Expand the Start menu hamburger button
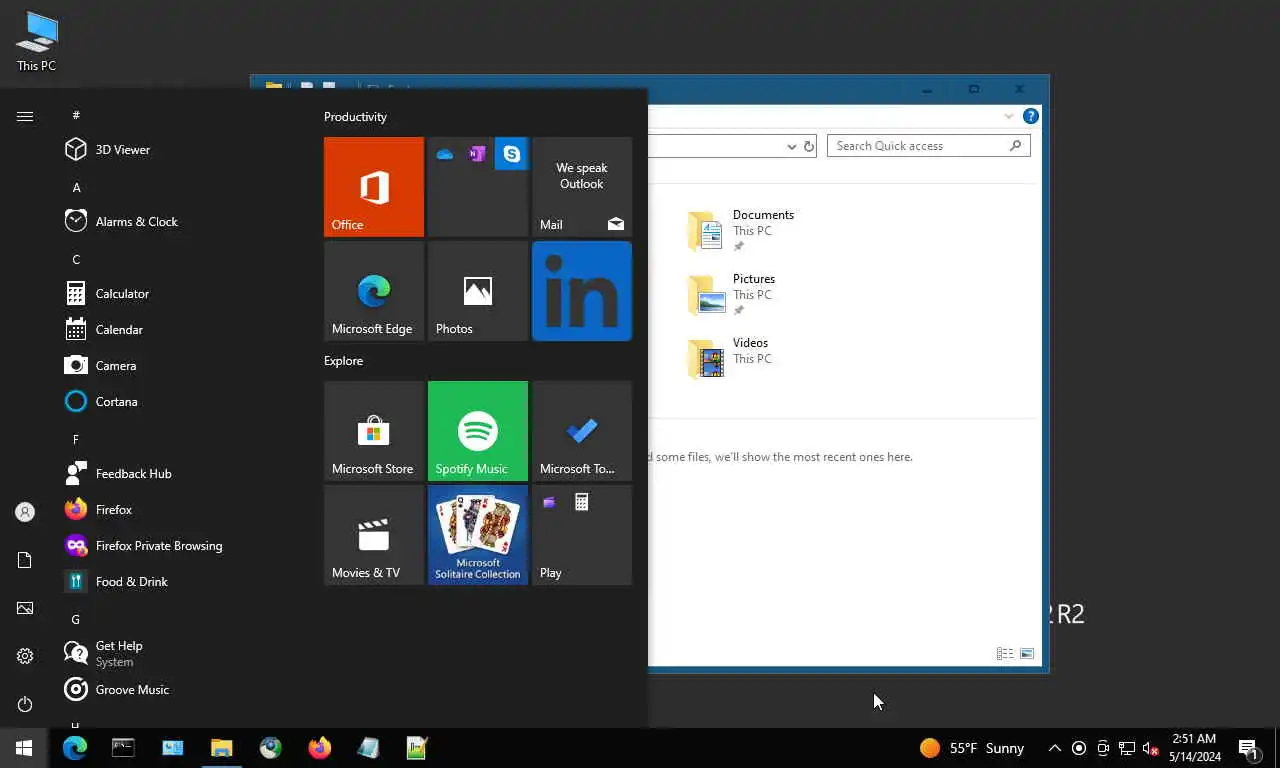Screen dimensions: 1280x768 (25, 117)
